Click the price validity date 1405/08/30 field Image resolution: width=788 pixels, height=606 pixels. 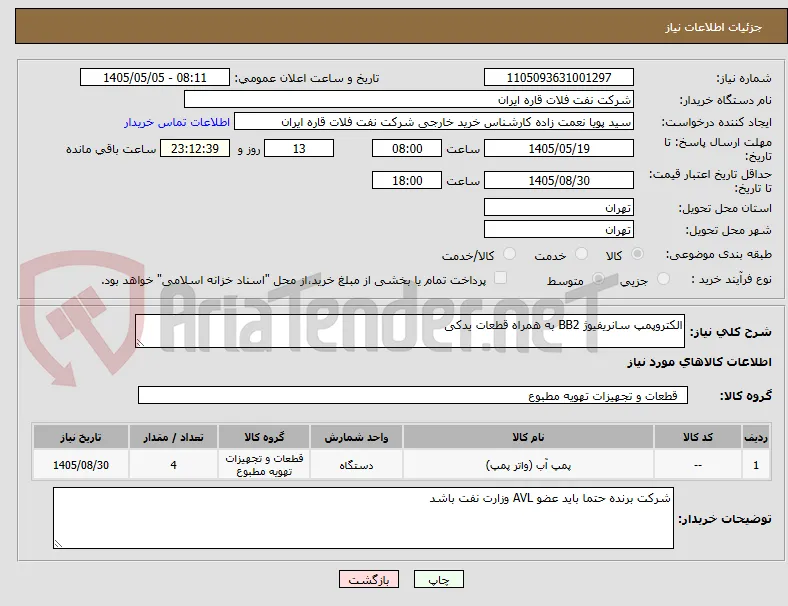click(x=559, y=180)
